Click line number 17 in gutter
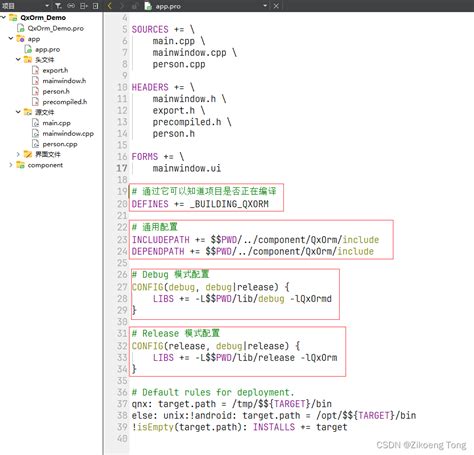This screenshot has height=455, width=474. tap(122, 168)
